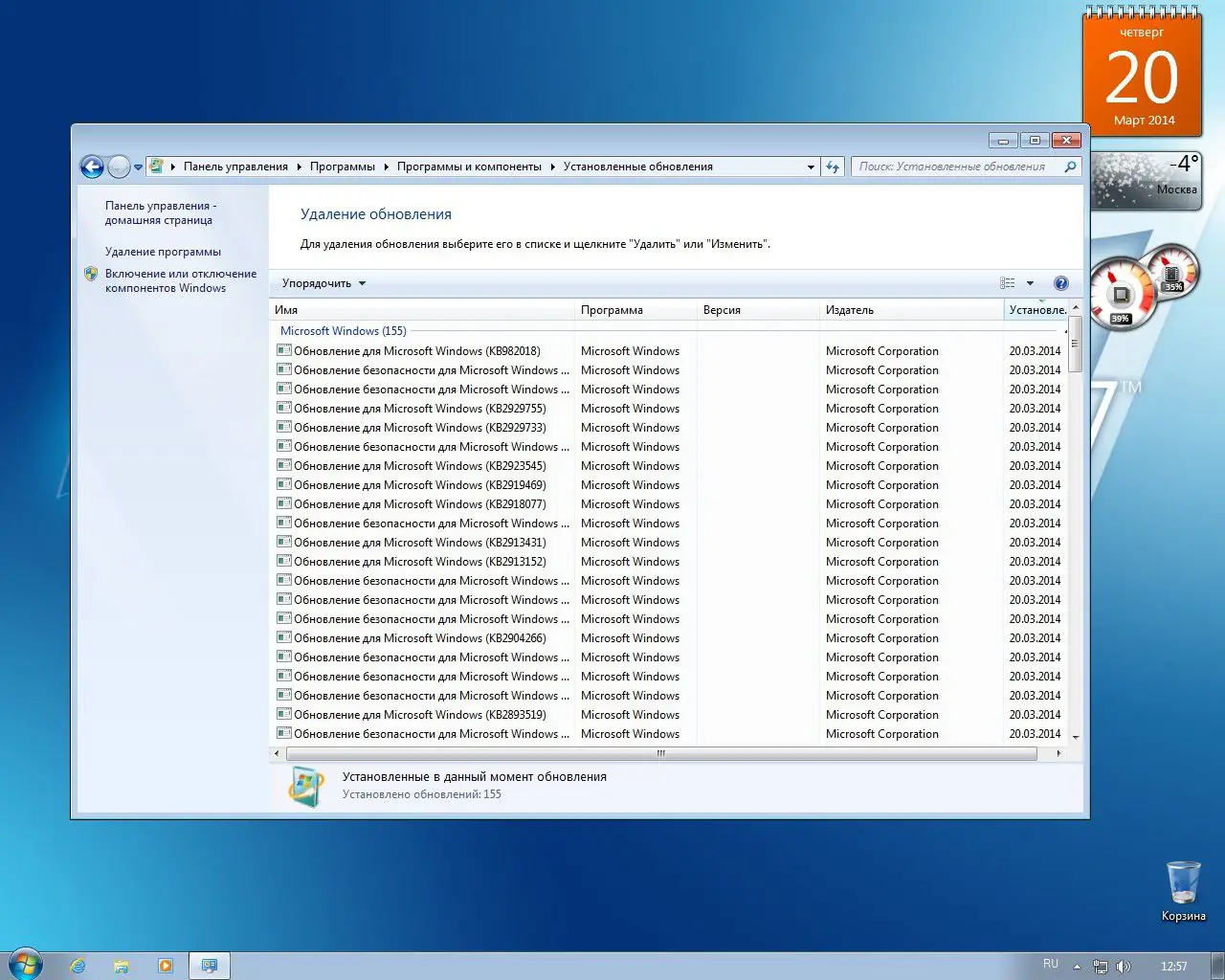The height and width of the screenshot is (980, 1225).
Task: Select the row Обновление для Microsoft Windows (KB2918077)
Action: [x=670, y=504]
